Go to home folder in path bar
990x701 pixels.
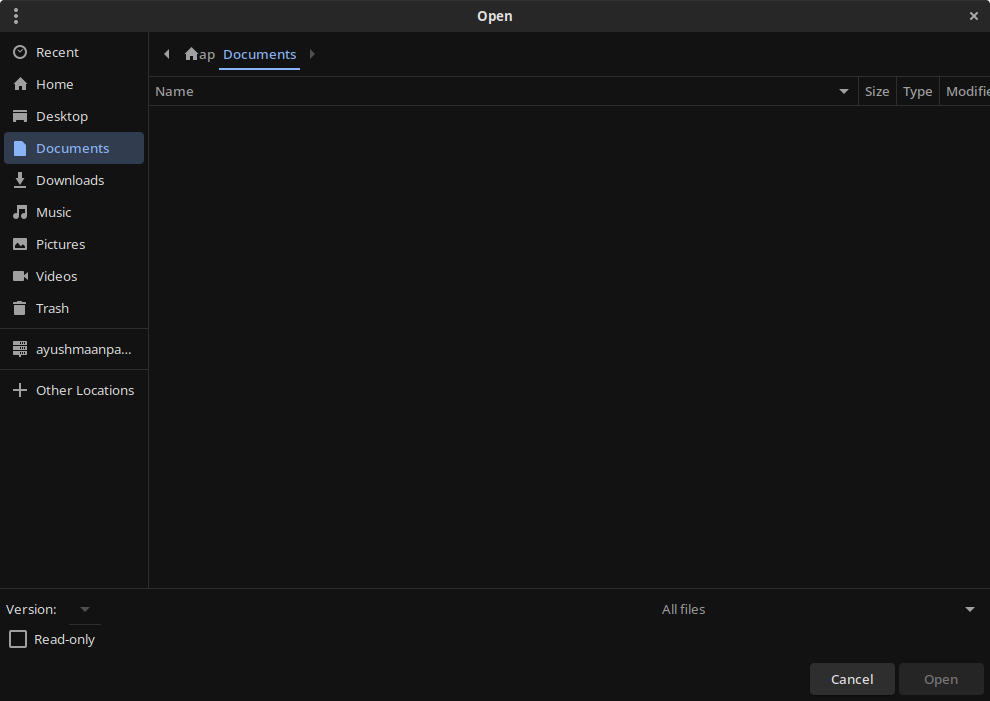click(200, 54)
